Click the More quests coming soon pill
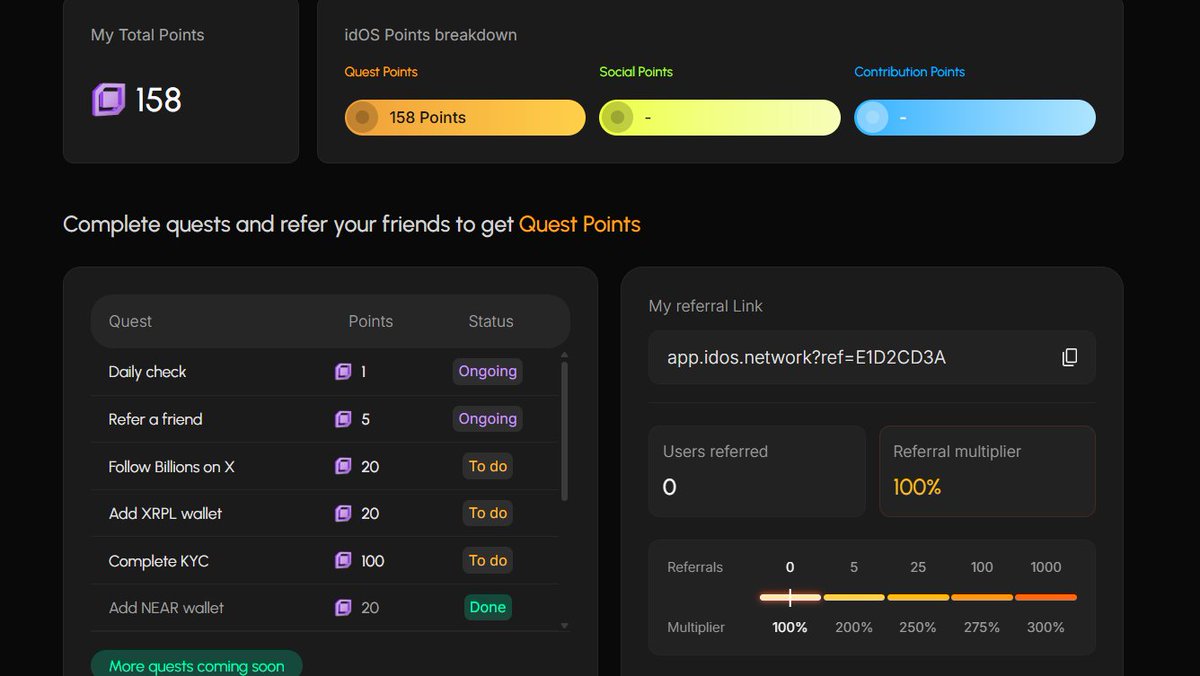 (x=196, y=664)
